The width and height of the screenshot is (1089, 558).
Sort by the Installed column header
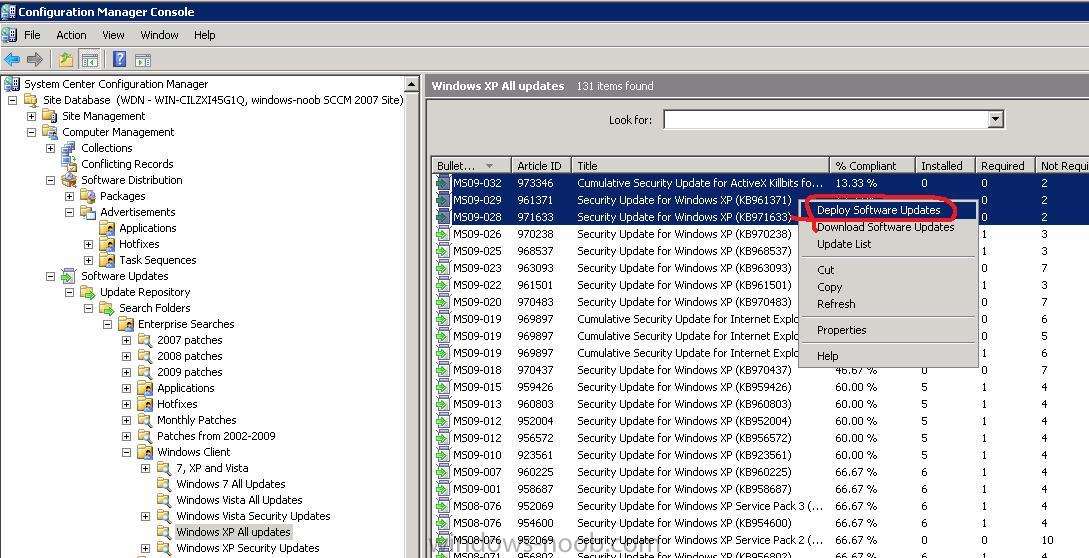pyautogui.click(x=945, y=165)
